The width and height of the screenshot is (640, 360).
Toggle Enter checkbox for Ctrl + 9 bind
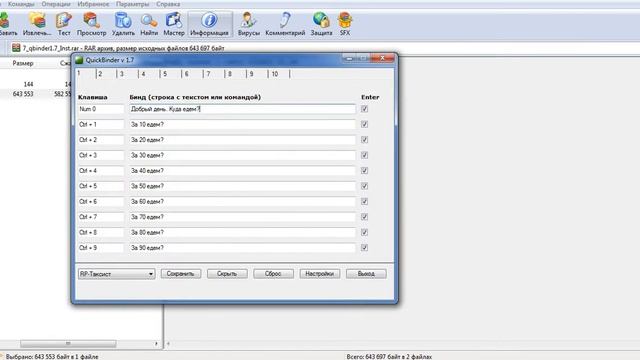tap(364, 248)
